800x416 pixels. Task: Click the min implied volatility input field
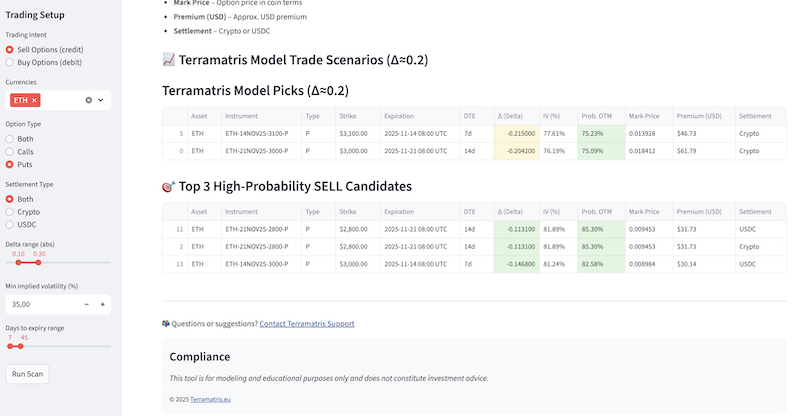[40, 304]
